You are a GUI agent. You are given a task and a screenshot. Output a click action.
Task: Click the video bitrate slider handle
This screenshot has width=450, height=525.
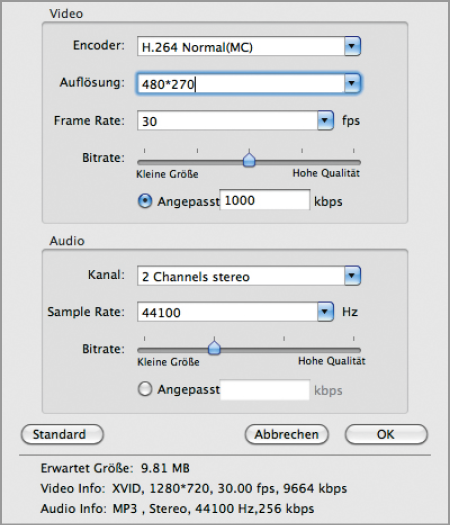point(249,160)
